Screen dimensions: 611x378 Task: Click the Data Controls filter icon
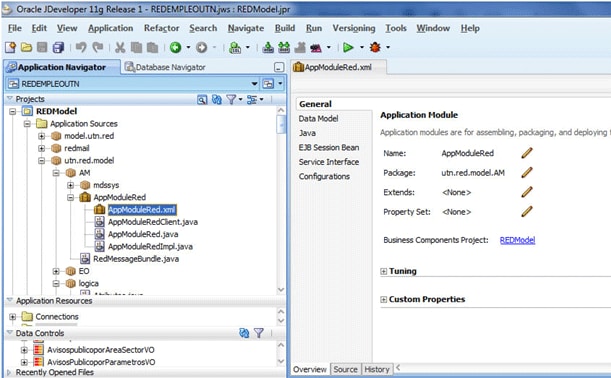pos(259,333)
